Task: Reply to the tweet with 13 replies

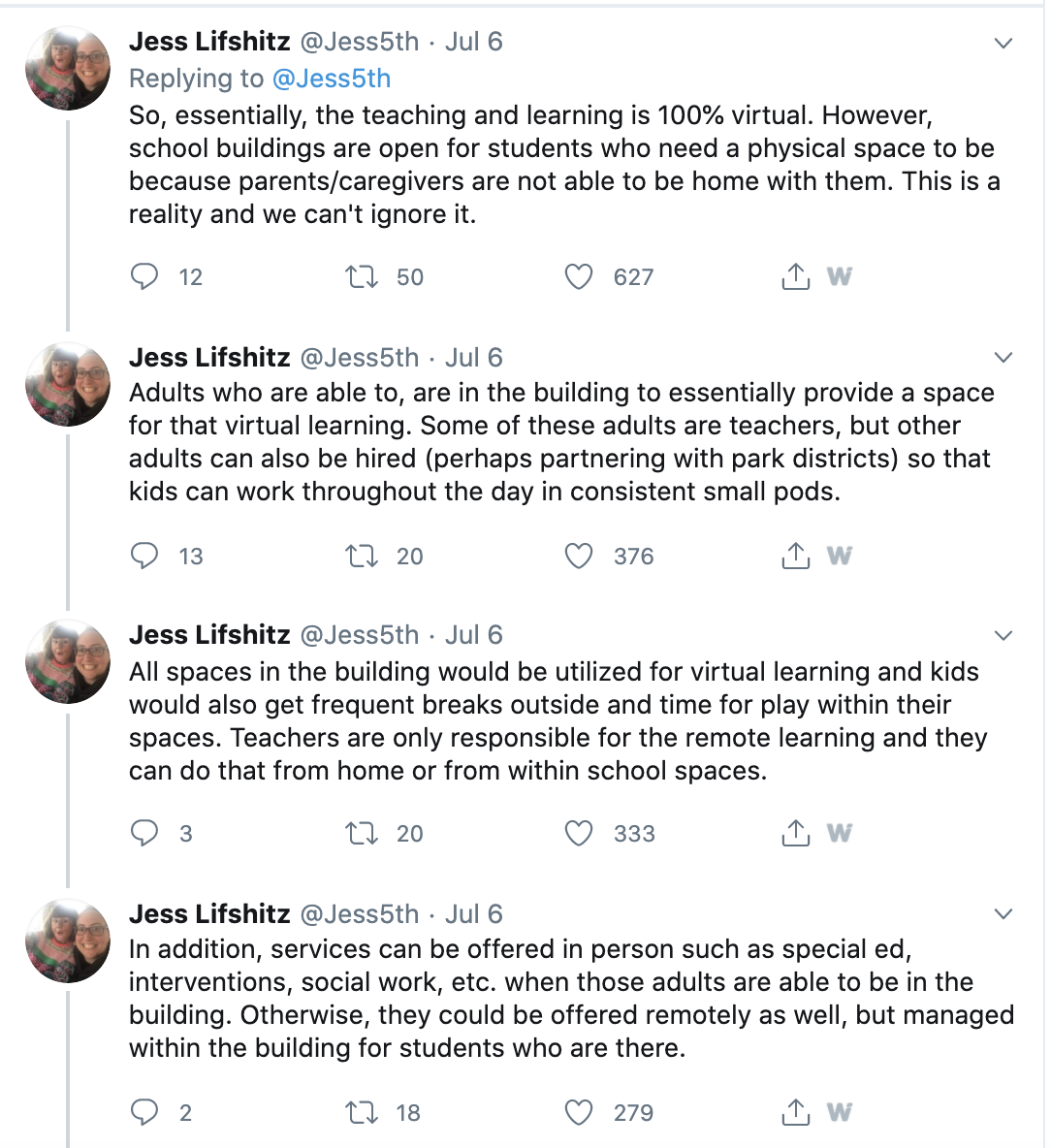Action: coord(144,556)
